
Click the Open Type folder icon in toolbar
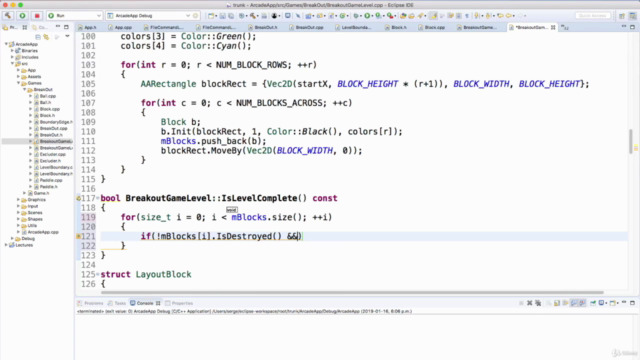pyautogui.click(x=403, y=16)
